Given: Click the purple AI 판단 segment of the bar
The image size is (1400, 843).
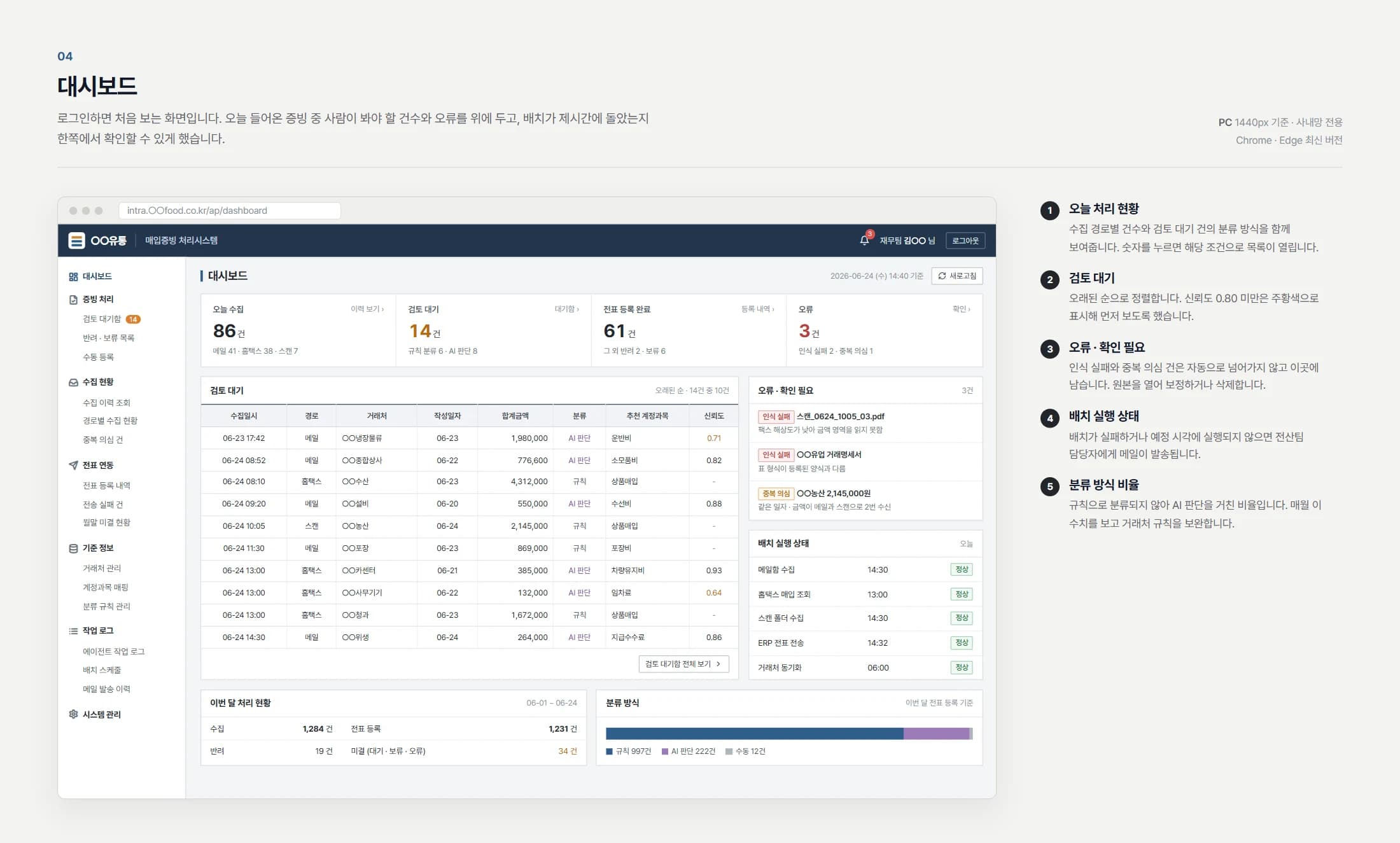Looking at the screenshot, I should [x=936, y=734].
